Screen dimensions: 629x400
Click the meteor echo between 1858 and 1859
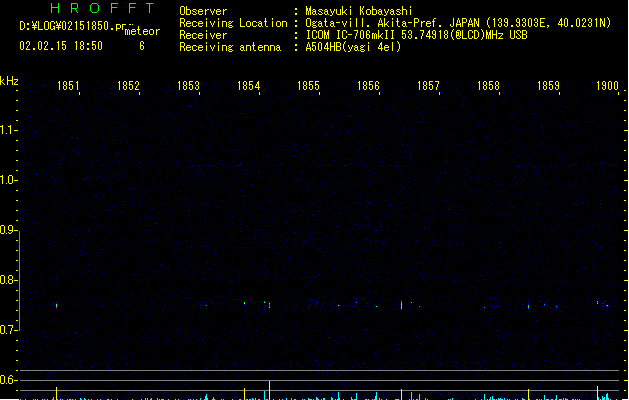pyautogui.click(x=528, y=307)
